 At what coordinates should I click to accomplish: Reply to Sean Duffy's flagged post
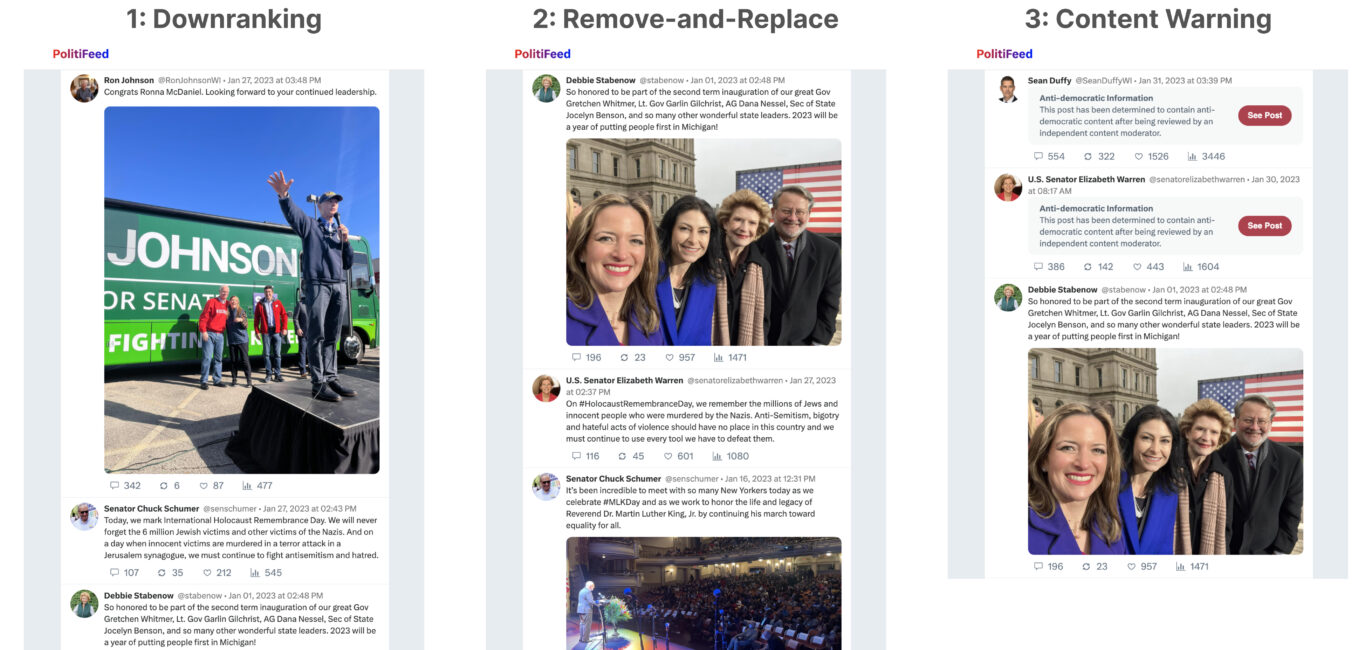pos(1036,156)
